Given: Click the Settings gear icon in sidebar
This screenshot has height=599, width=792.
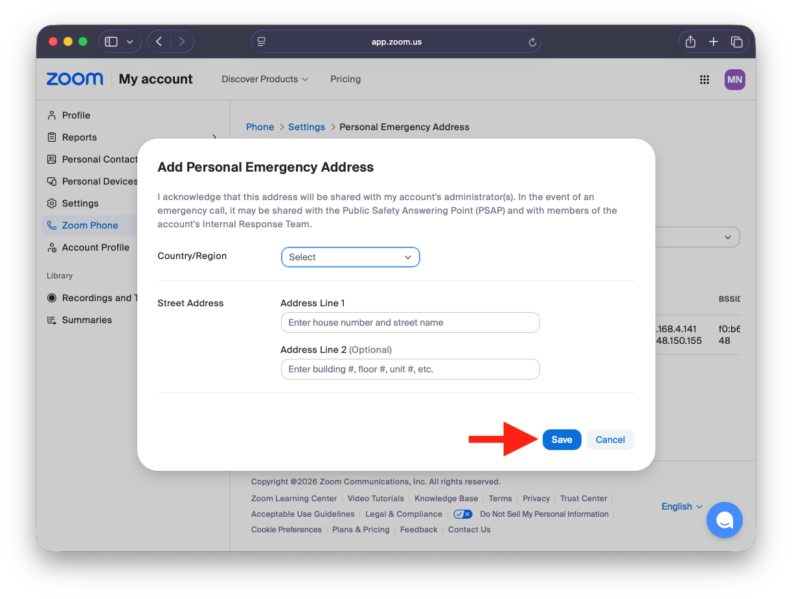Looking at the screenshot, I should tap(52, 204).
